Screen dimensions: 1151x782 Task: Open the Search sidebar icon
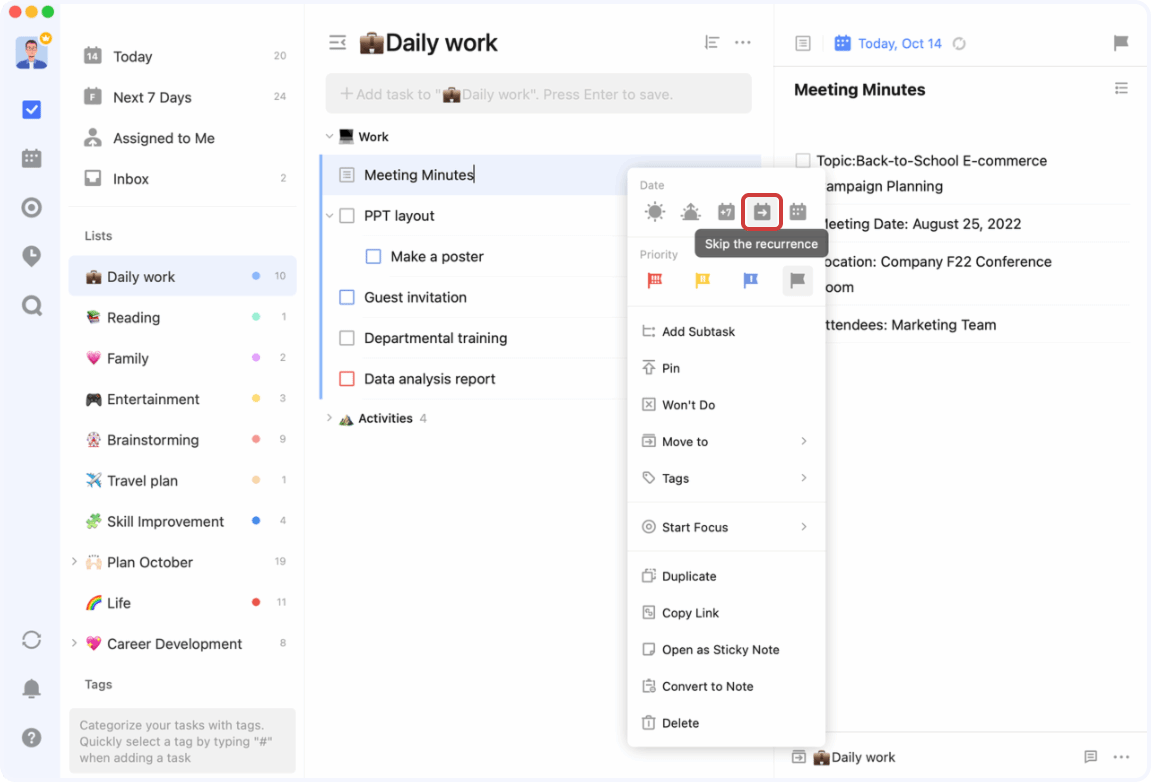coord(32,305)
